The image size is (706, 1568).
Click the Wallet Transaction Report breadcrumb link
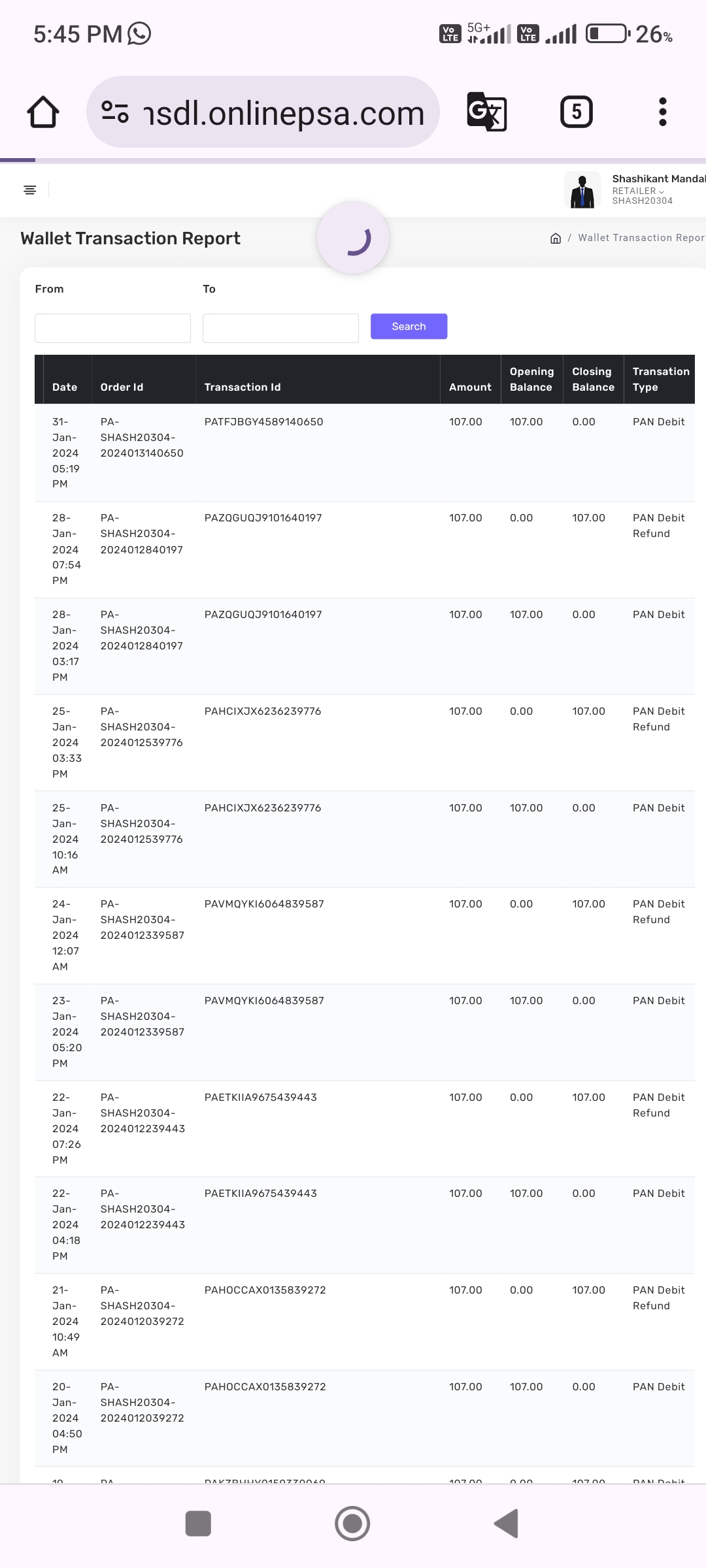click(641, 238)
